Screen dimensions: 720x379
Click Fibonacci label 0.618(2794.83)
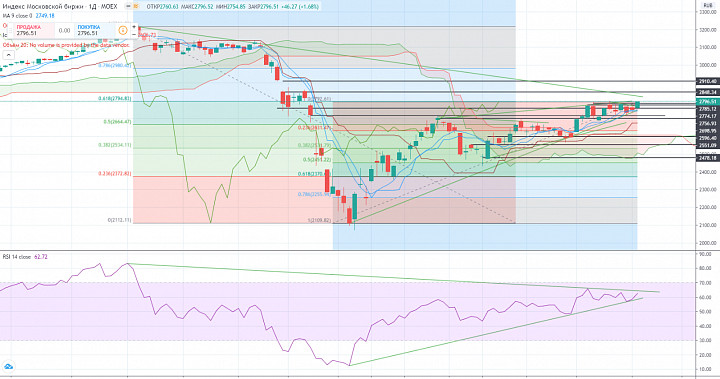coord(114,99)
